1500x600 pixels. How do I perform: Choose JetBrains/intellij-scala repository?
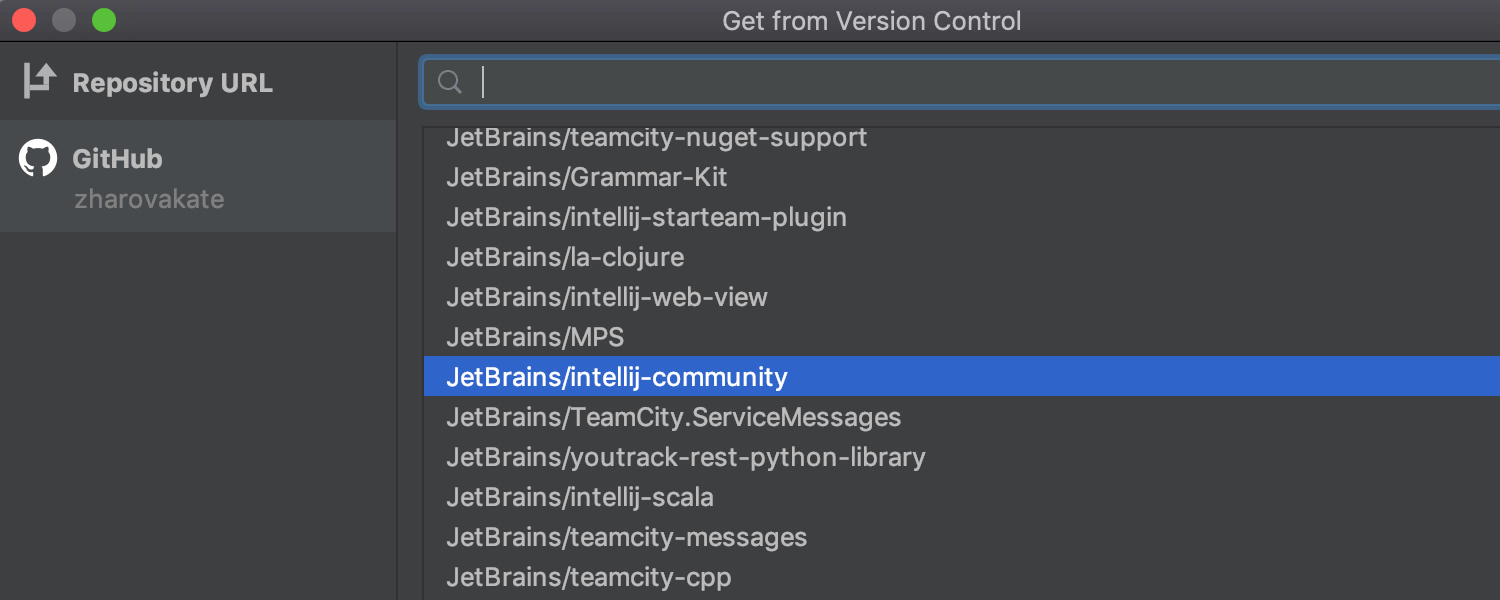(x=580, y=497)
